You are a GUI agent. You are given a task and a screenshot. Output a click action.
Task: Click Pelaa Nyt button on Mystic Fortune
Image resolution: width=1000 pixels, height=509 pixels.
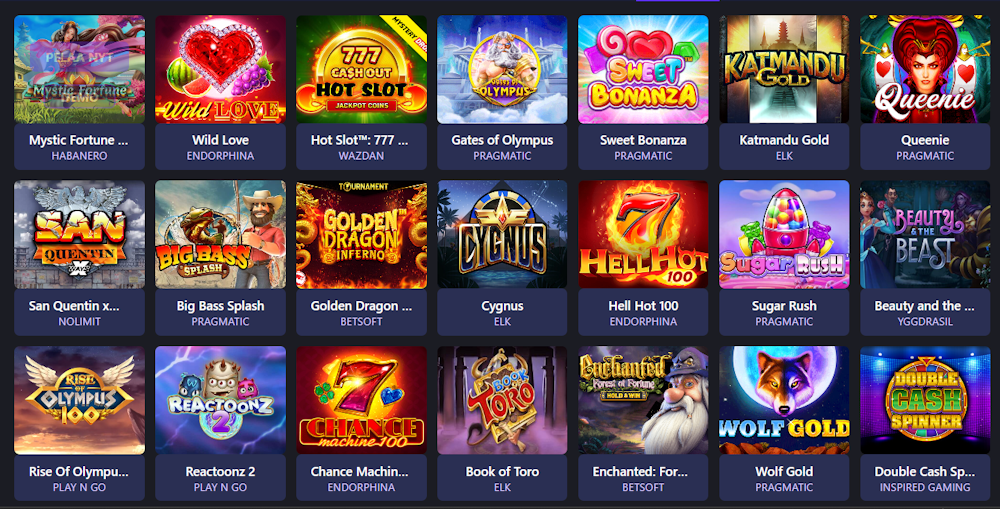click(79, 58)
